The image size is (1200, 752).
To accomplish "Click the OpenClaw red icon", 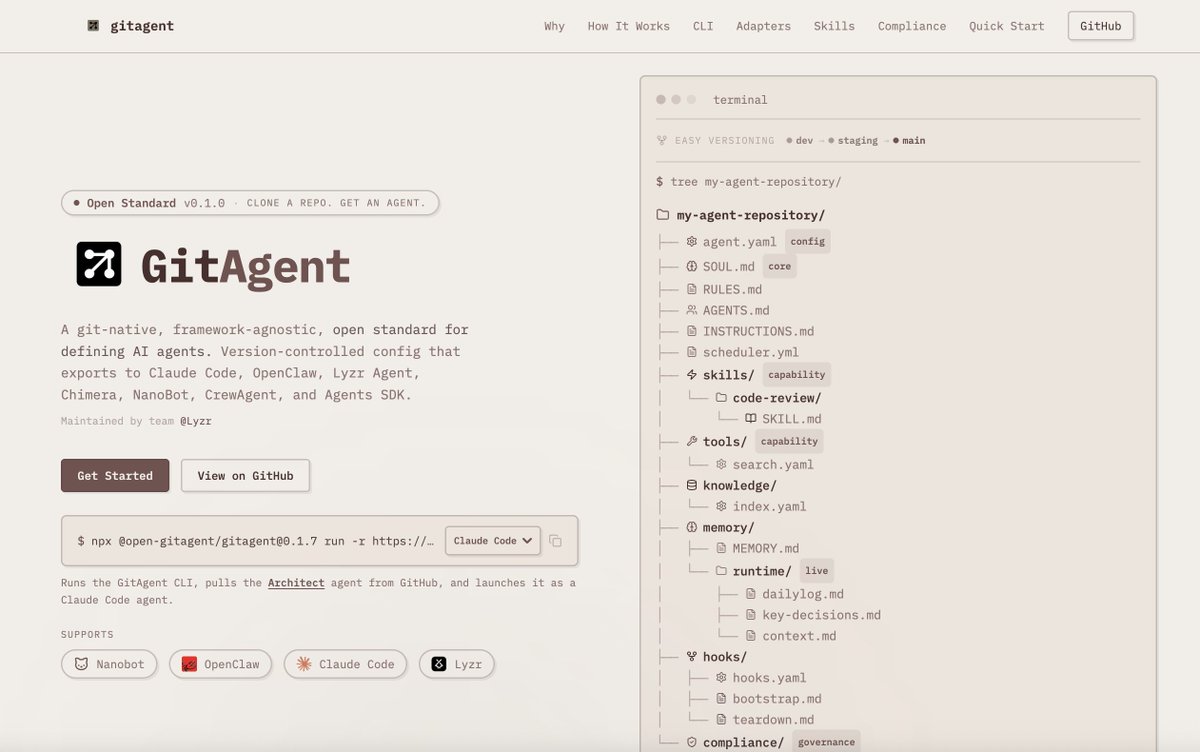I will [189, 664].
